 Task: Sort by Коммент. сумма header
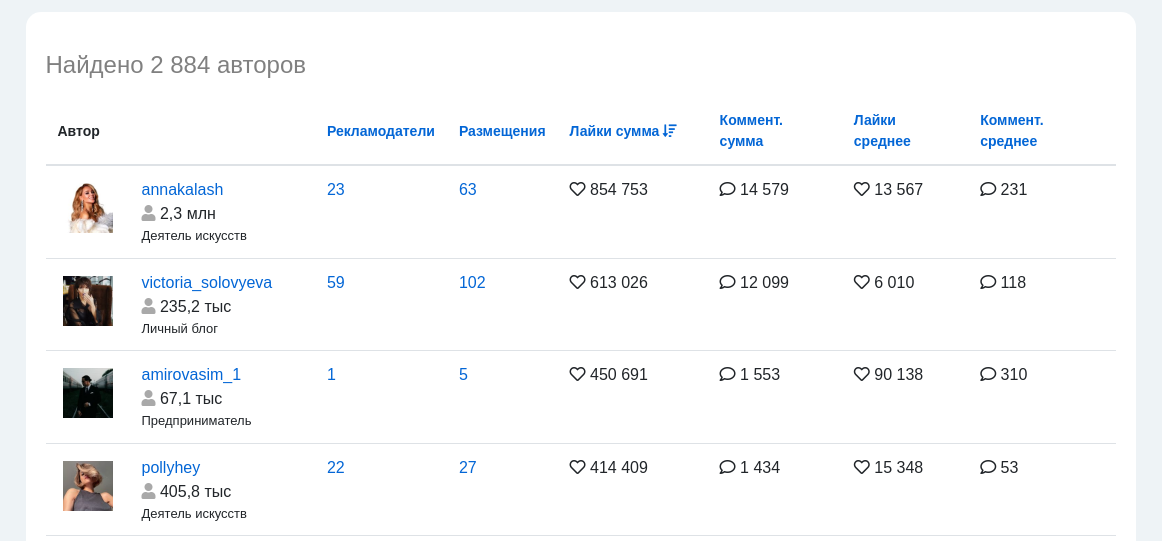pyautogui.click(x=751, y=130)
